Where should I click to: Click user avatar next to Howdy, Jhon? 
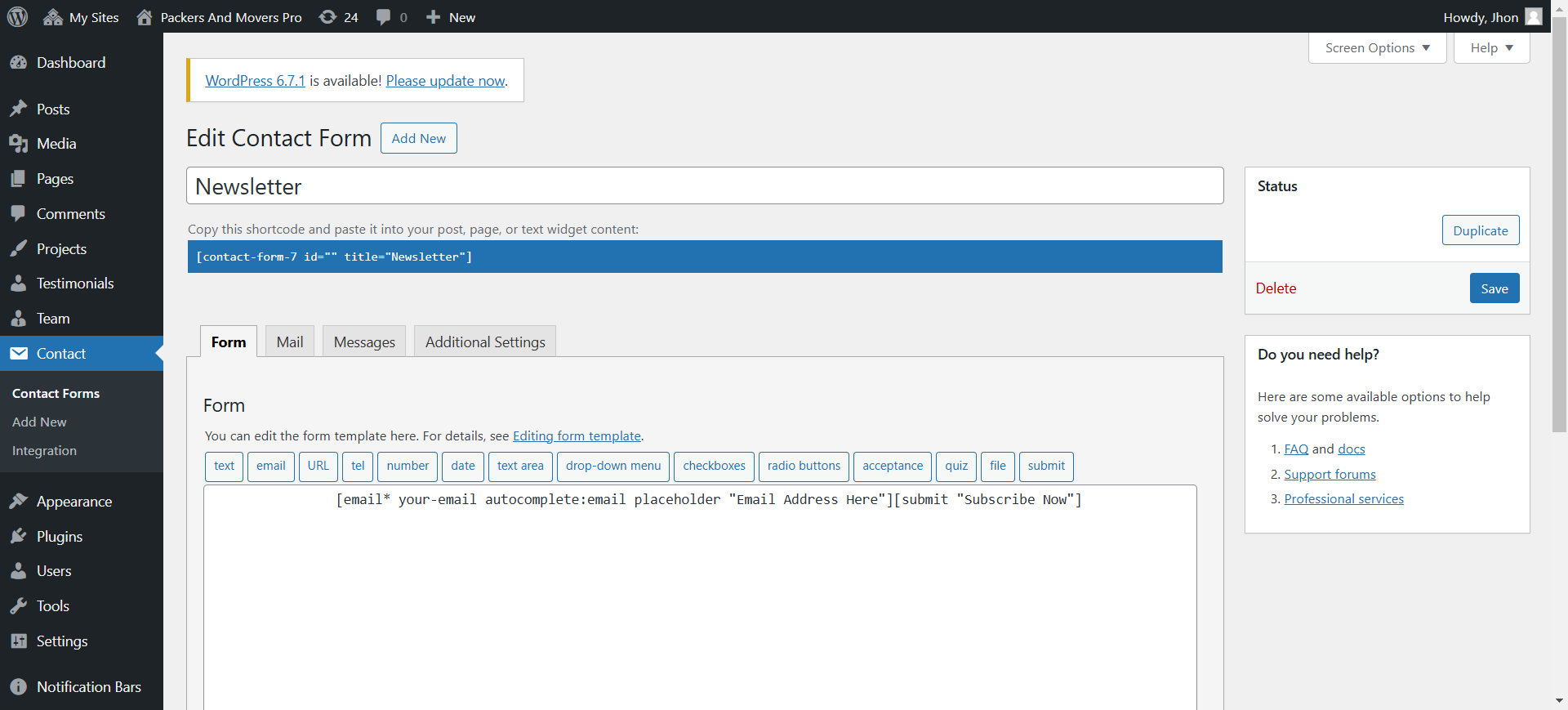1534,17
